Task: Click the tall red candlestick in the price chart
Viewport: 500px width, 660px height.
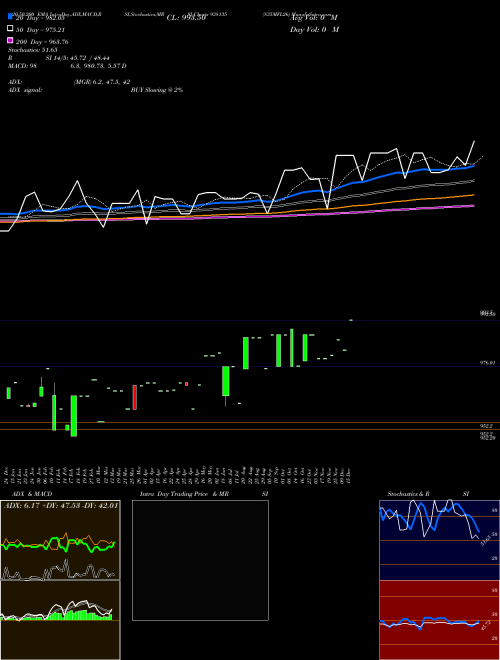Action: (135, 397)
